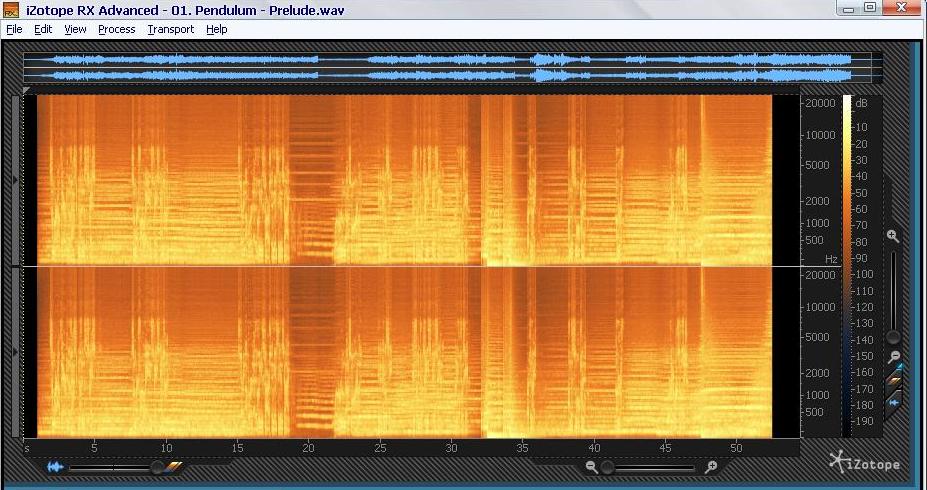Minimize the iZotope RX window
This screenshot has height=490, width=927.
coord(849,8)
